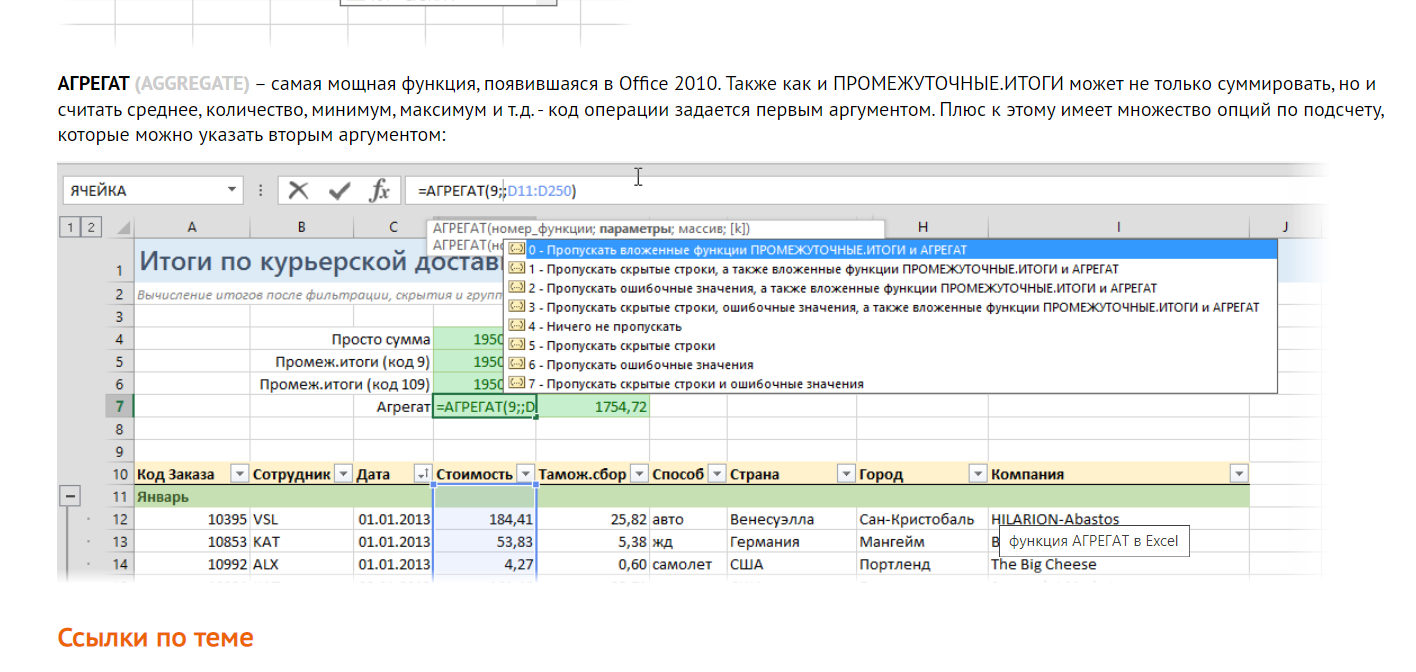
Task: Click order code 10853 cell
Action: [x=191, y=541]
